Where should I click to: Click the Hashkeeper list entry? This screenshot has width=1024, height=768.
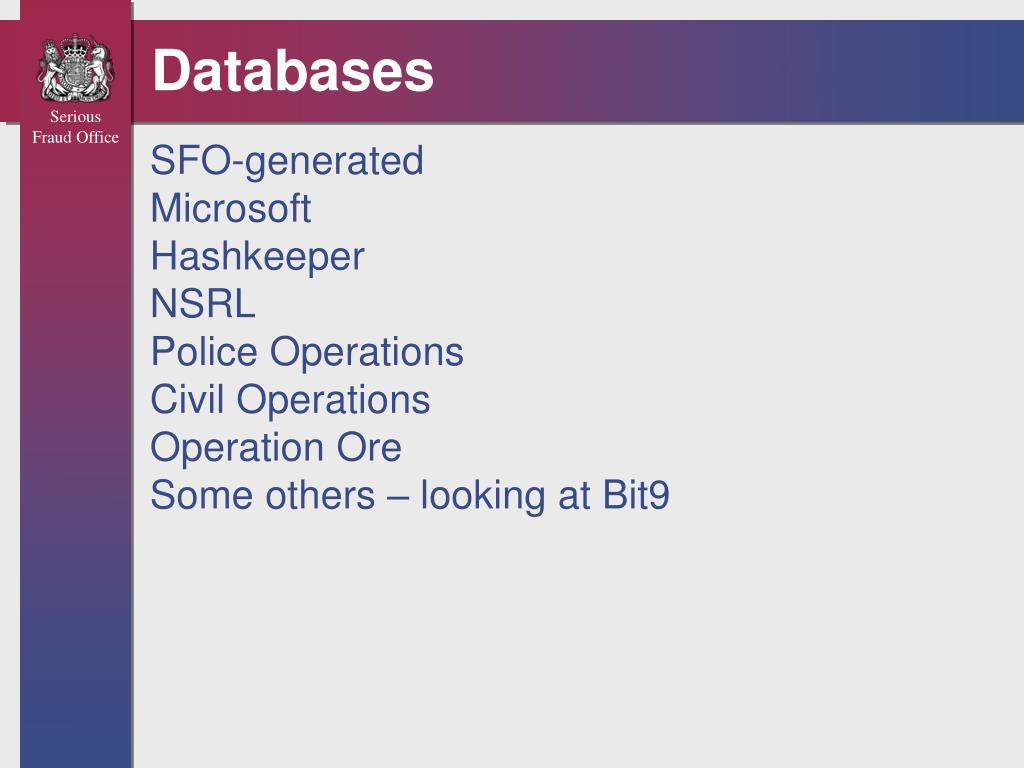257,257
